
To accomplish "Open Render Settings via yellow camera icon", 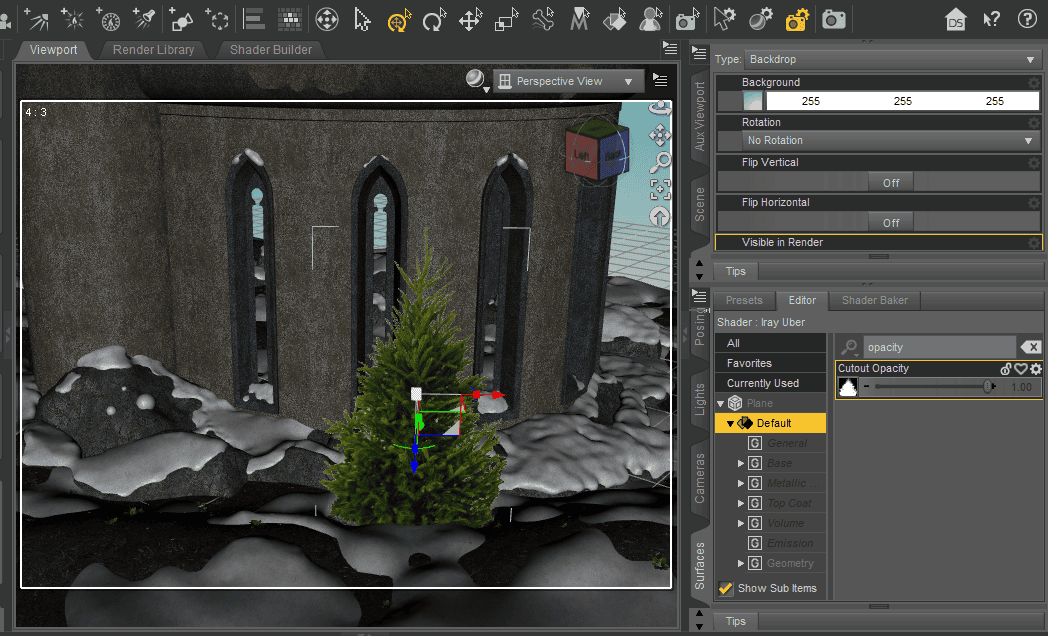I will click(794, 19).
